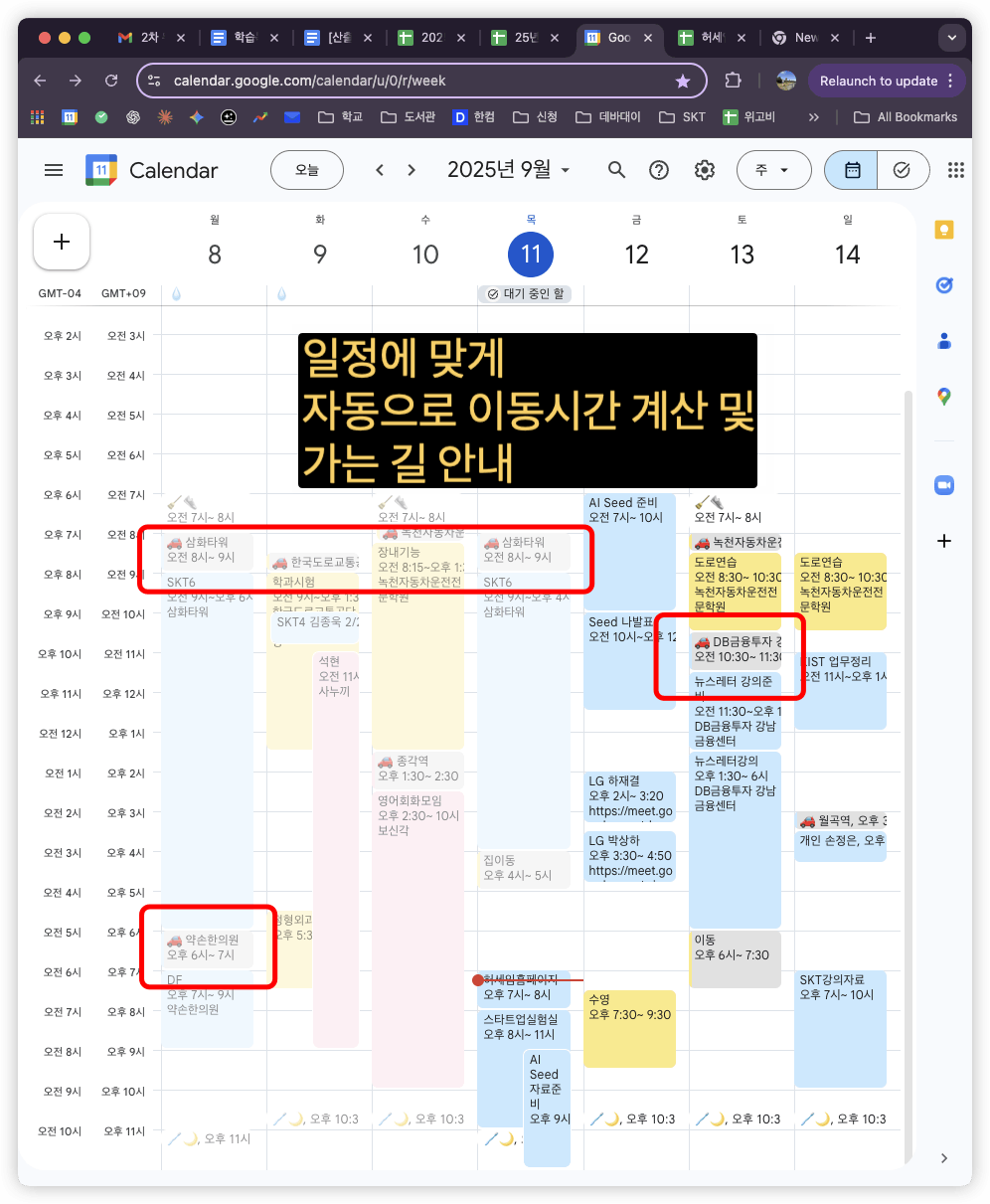Switch to the New tab page tab
This screenshot has height=1204, width=990.
(805, 38)
